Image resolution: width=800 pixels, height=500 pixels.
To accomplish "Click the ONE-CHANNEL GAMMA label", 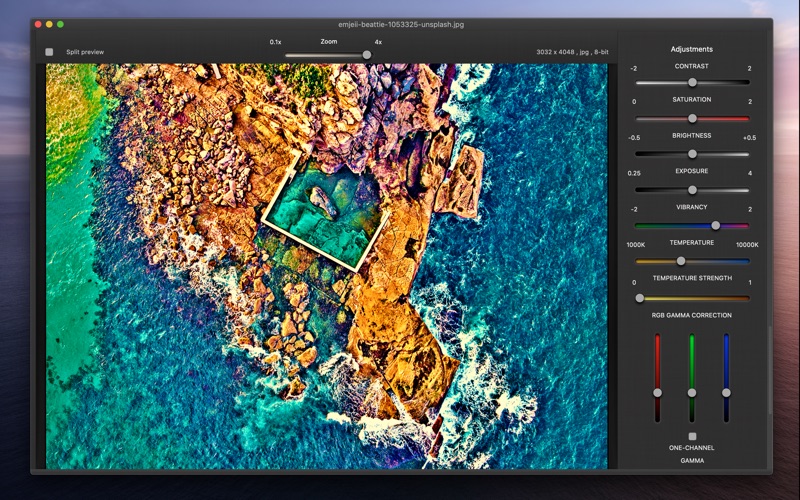I will (x=692, y=454).
